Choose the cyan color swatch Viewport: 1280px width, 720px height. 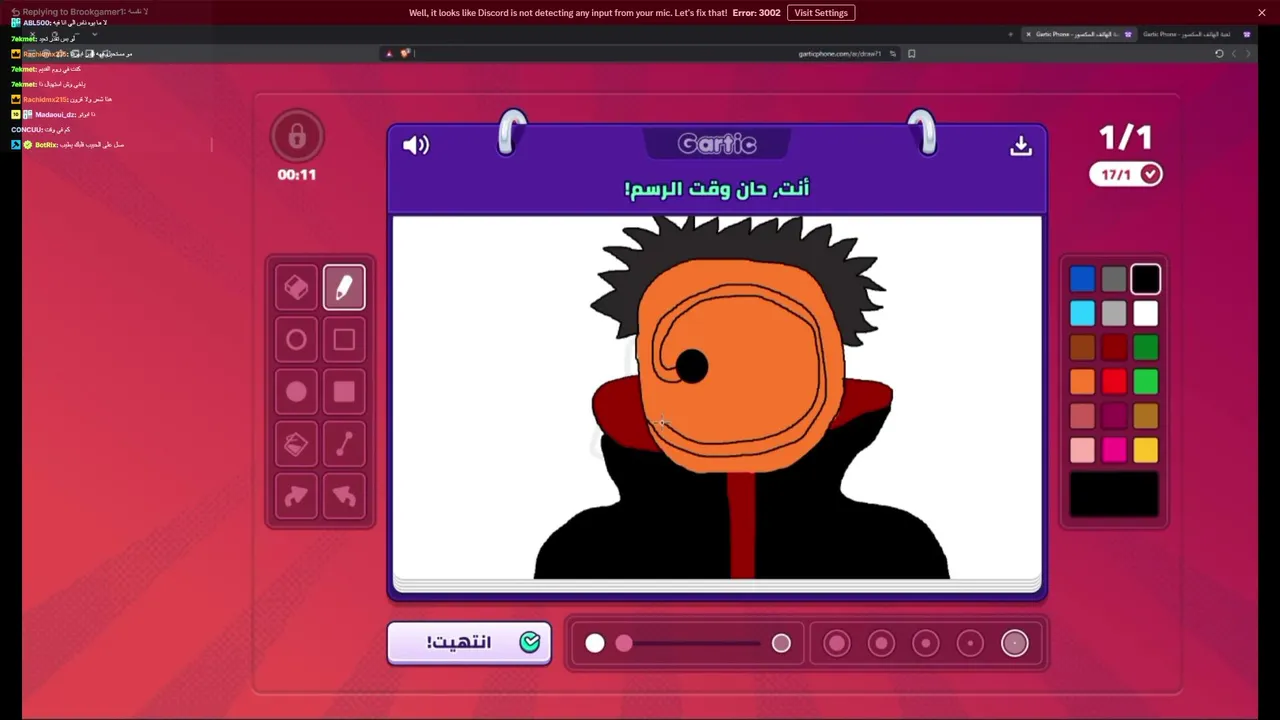(1082, 313)
